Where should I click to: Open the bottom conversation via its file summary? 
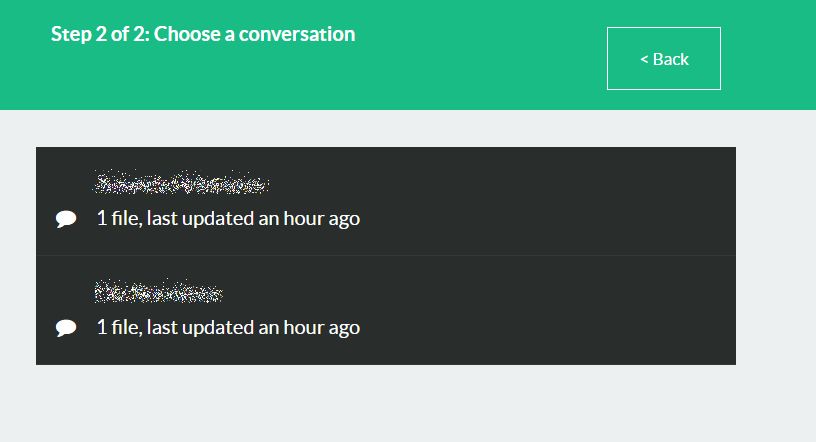[228, 327]
